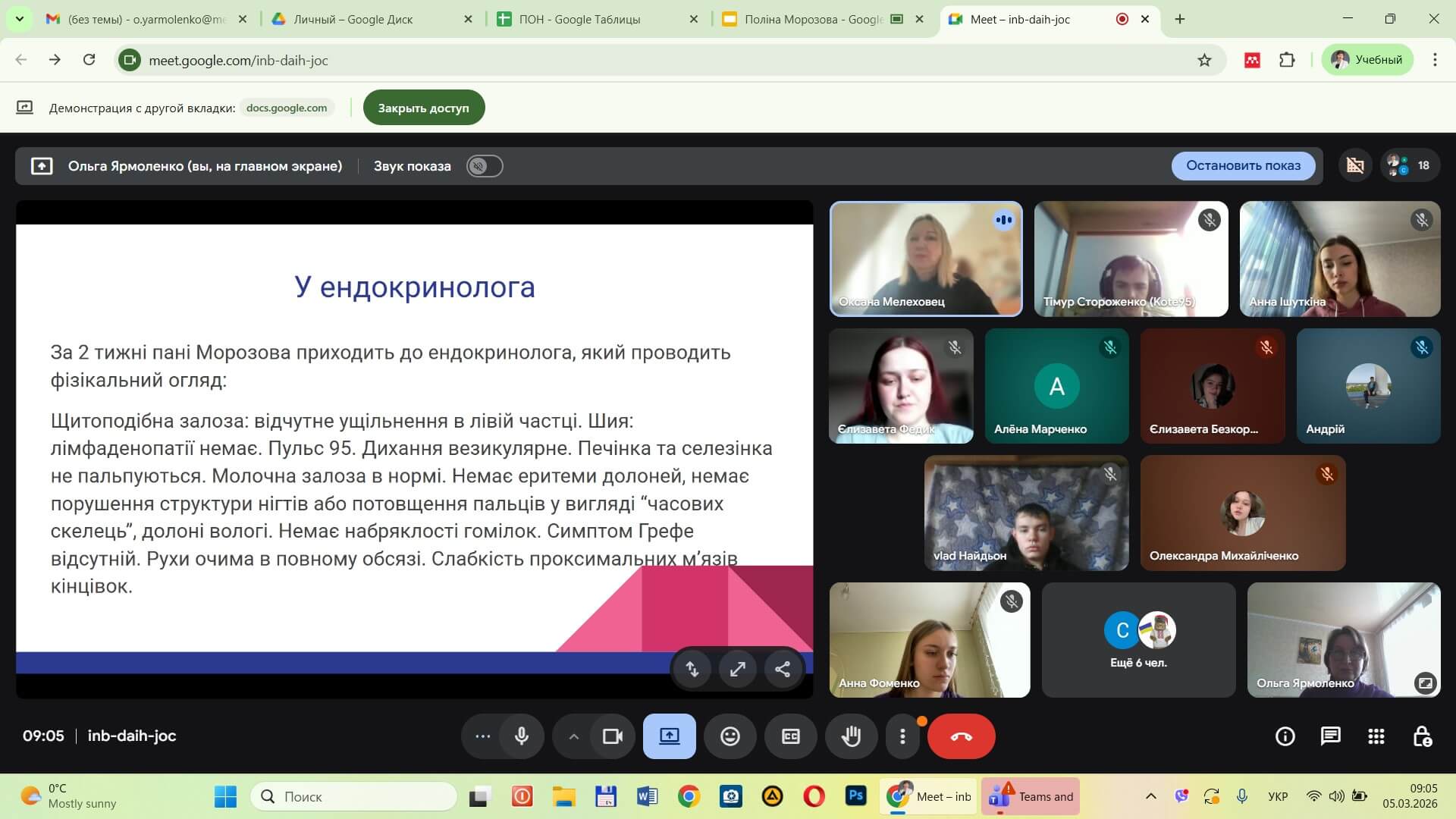Click Остановить показ button
Image resolution: width=1456 pixels, height=819 pixels.
click(x=1242, y=165)
